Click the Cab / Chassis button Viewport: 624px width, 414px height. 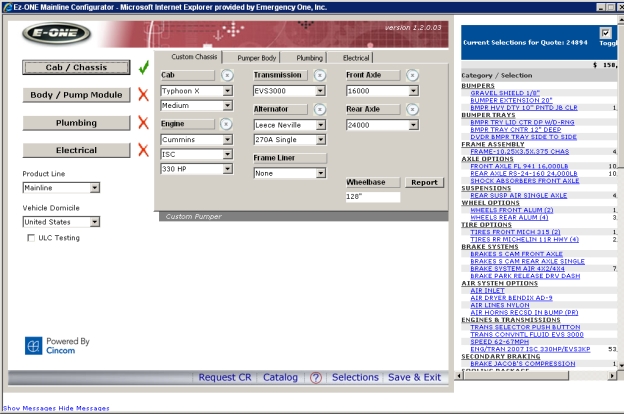coord(76,67)
